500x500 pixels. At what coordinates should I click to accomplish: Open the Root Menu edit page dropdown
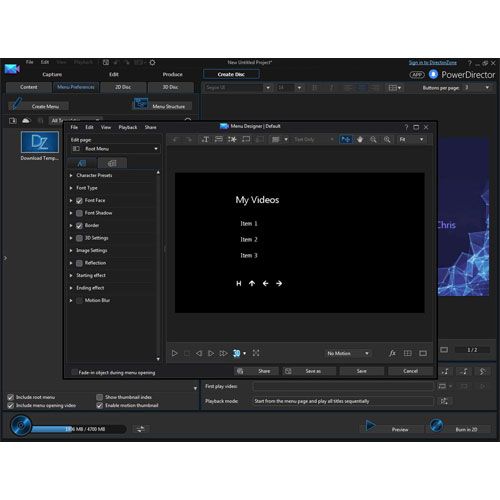(x=115, y=149)
